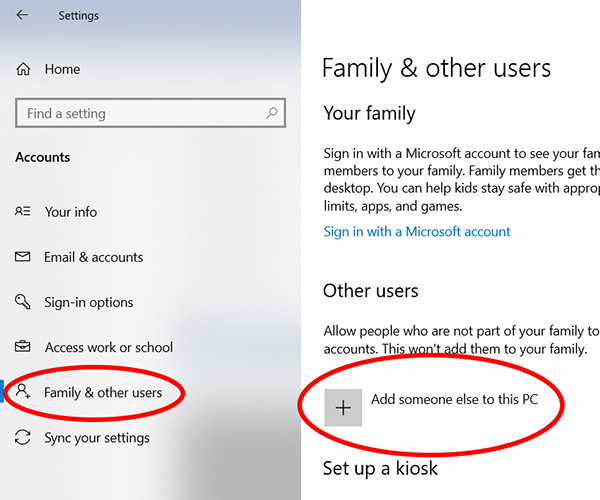Click the Email & accounts envelope icon

[x=23, y=257]
